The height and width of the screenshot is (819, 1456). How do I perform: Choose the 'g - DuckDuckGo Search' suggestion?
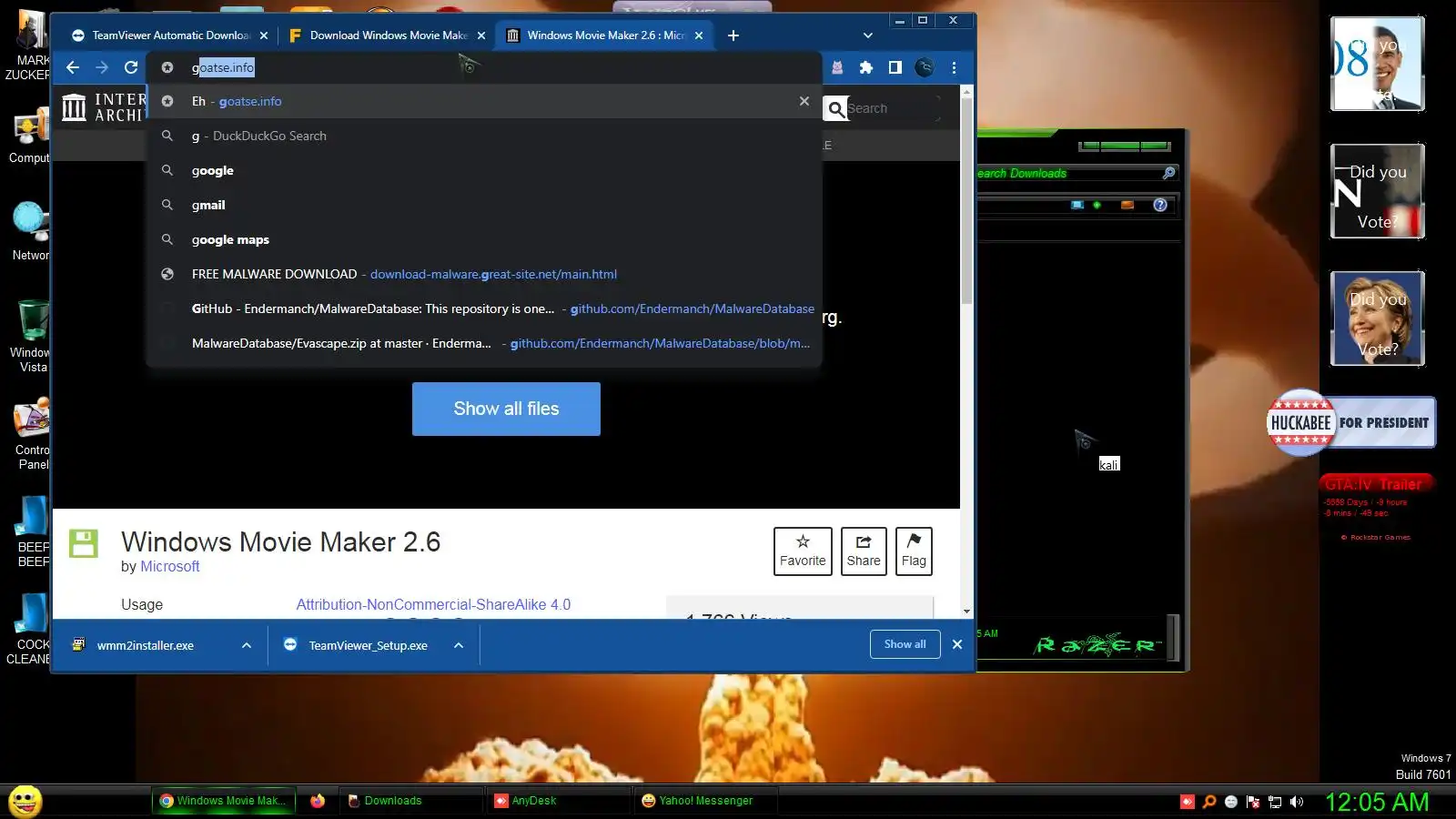(x=485, y=136)
